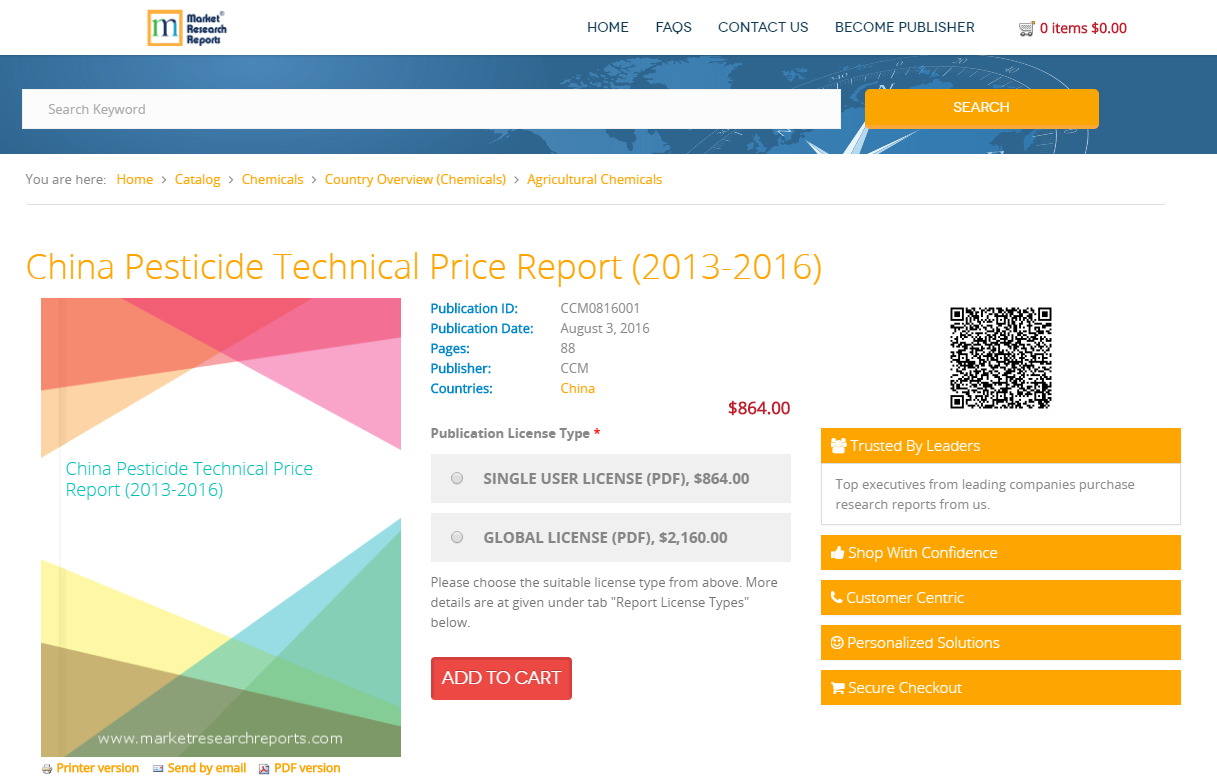Expand the Trusted By Leaders panel header

pos(1001,446)
